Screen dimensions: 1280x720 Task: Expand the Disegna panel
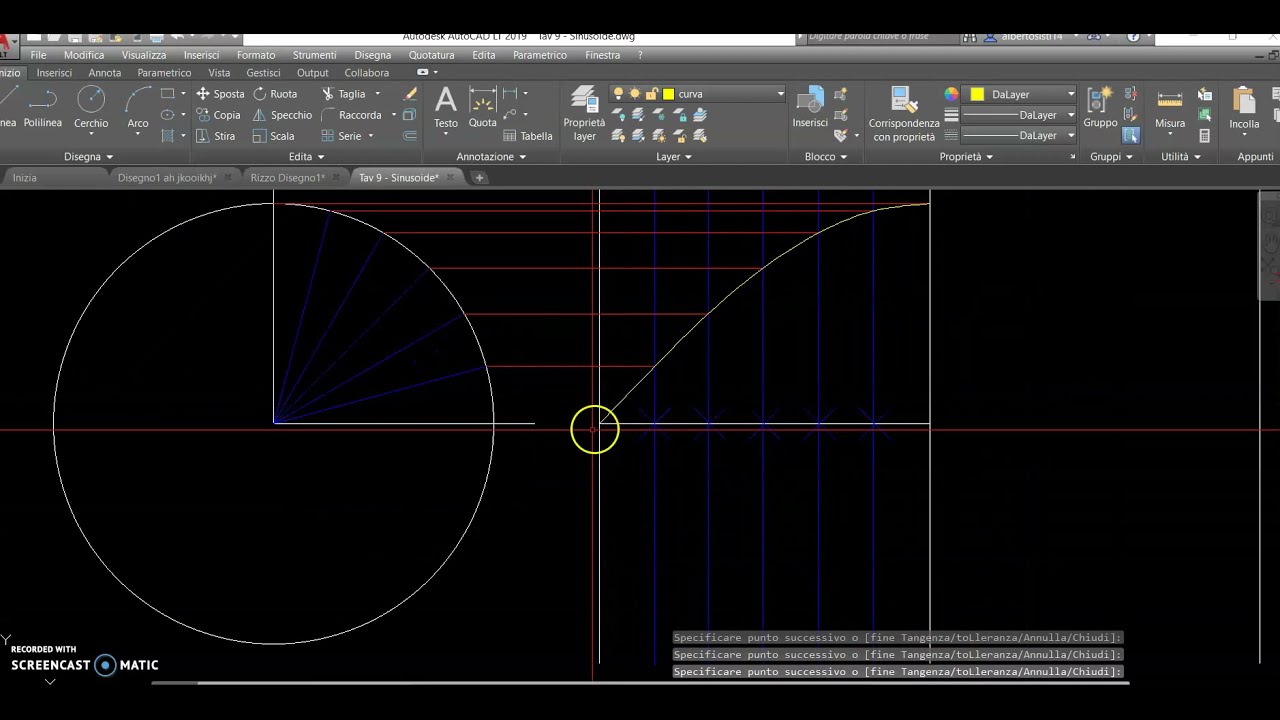[x=89, y=157]
